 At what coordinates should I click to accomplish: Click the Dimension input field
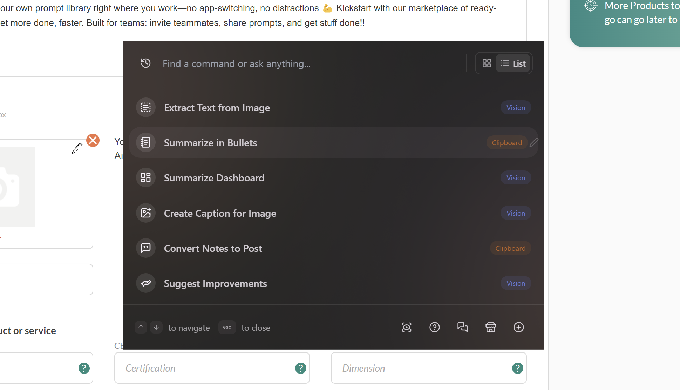429,368
